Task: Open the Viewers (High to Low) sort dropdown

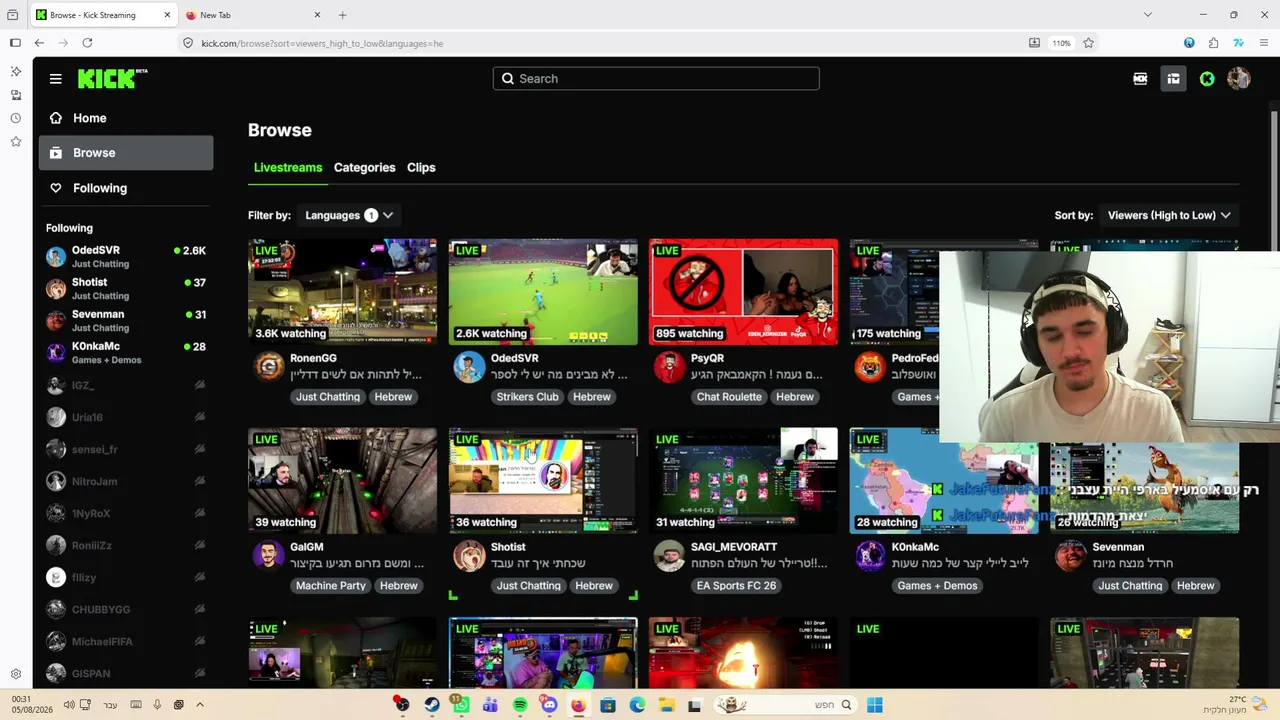Action: (x=1168, y=215)
